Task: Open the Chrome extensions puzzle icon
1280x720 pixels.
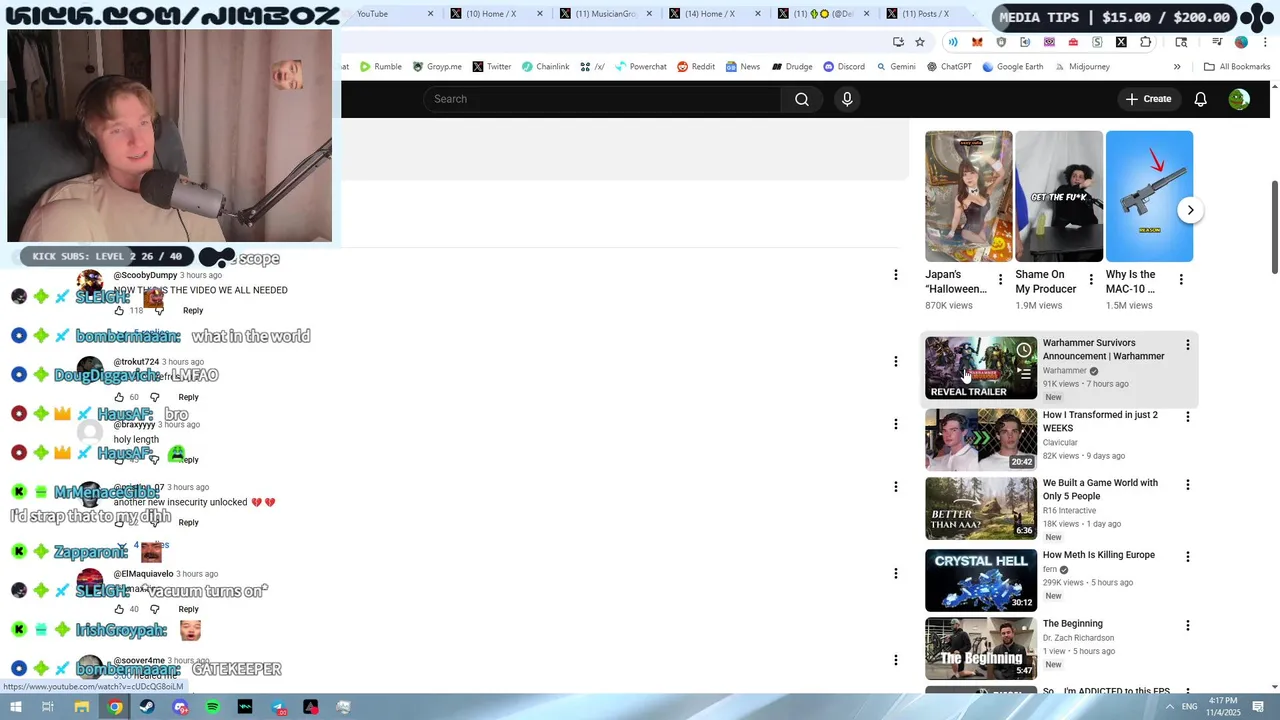Action: 1146,42
